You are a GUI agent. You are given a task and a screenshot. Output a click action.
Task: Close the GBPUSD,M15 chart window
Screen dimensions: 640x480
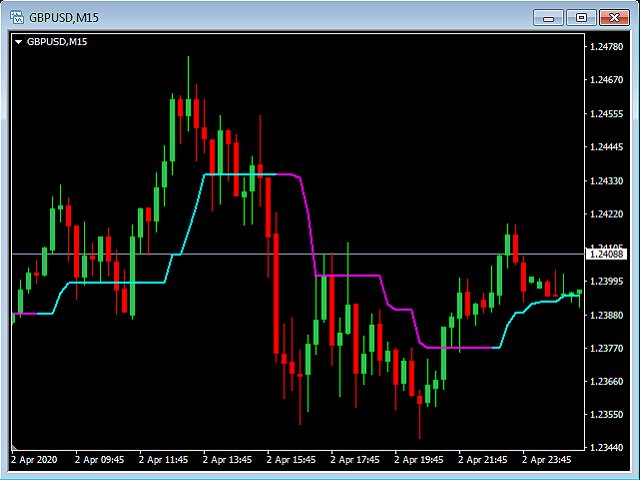point(614,18)
